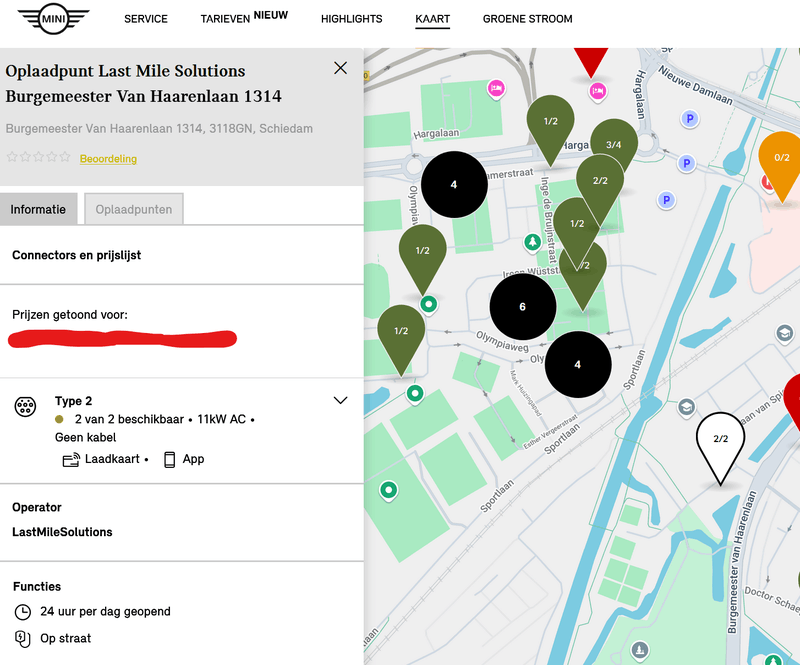Screen dimensions: 800x665
Task: Click the topmost blue parking P icon
Action: click(690, 119)
